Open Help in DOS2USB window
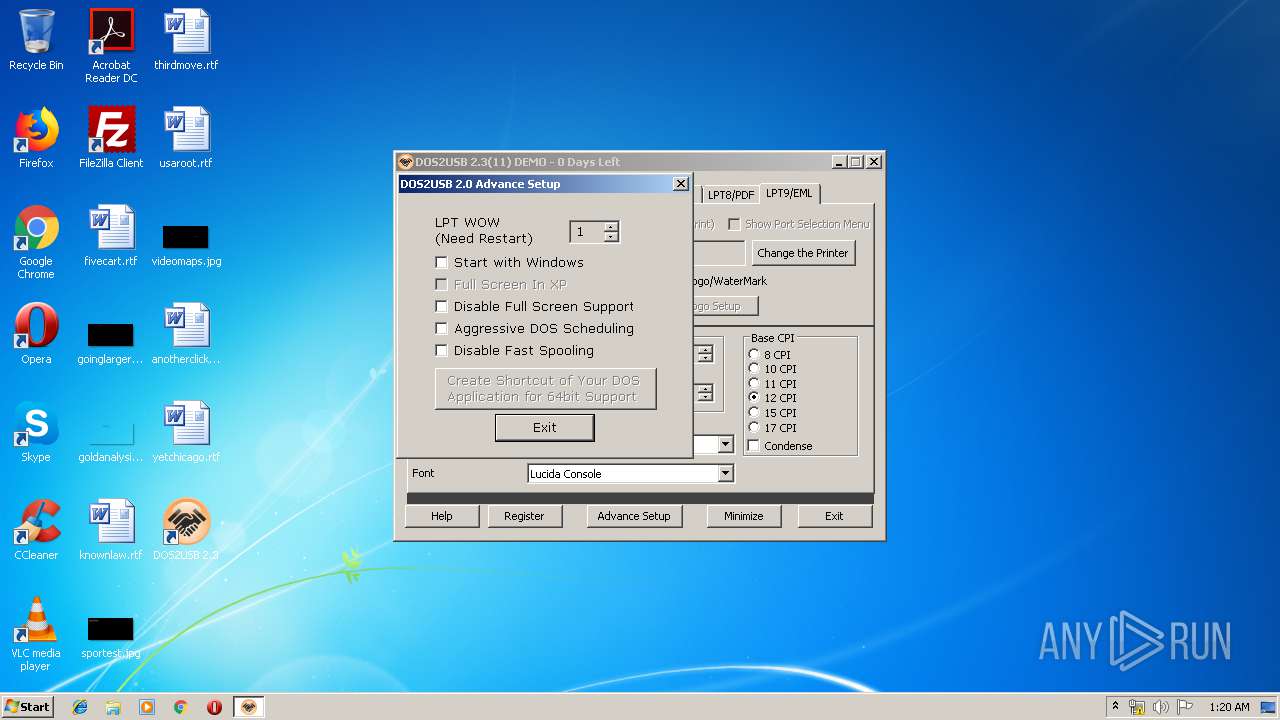1280x720 pixels. [442, 516]
